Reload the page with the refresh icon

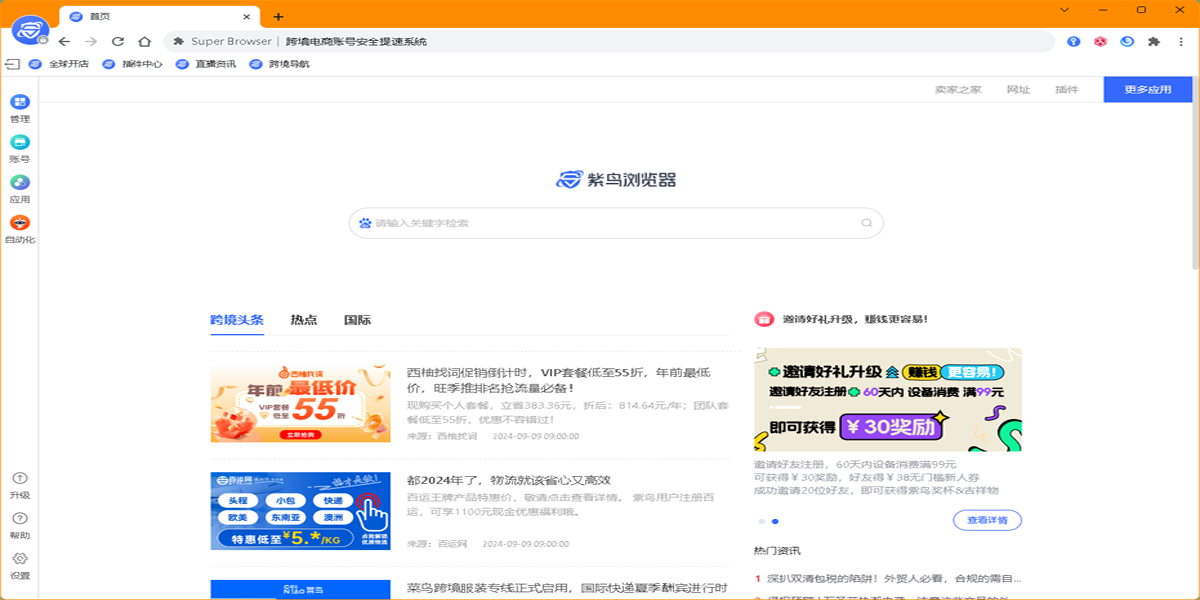click(x=118, y=42)
